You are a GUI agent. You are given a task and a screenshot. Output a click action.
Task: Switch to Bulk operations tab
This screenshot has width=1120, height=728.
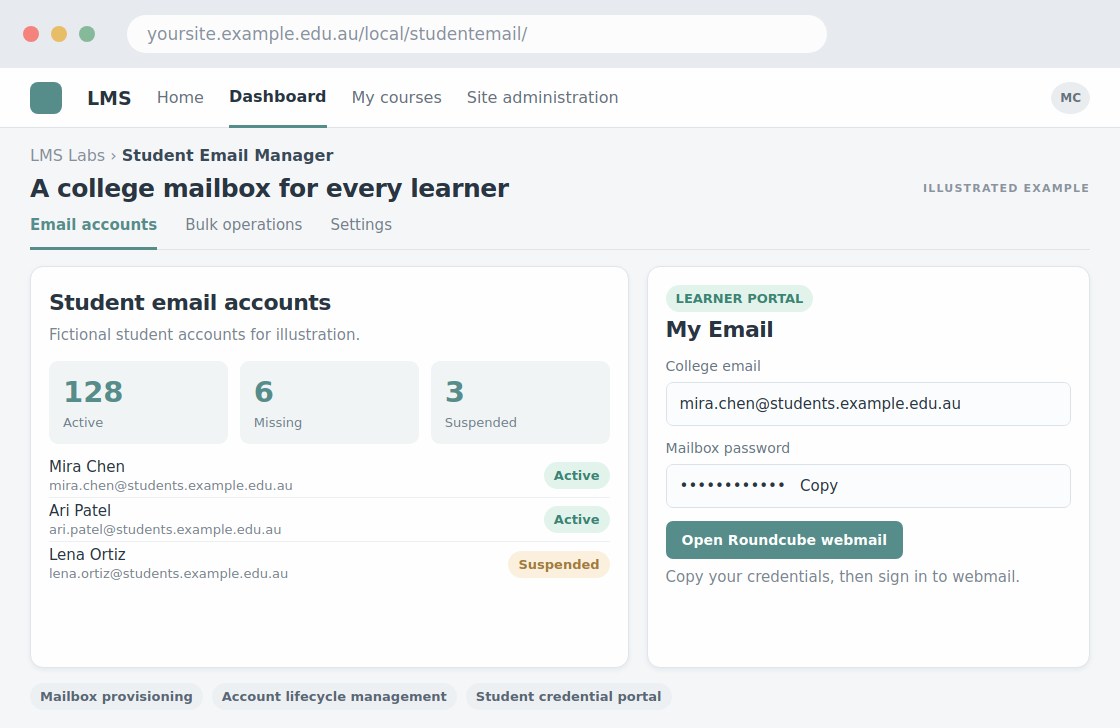(x=244, y=224)
